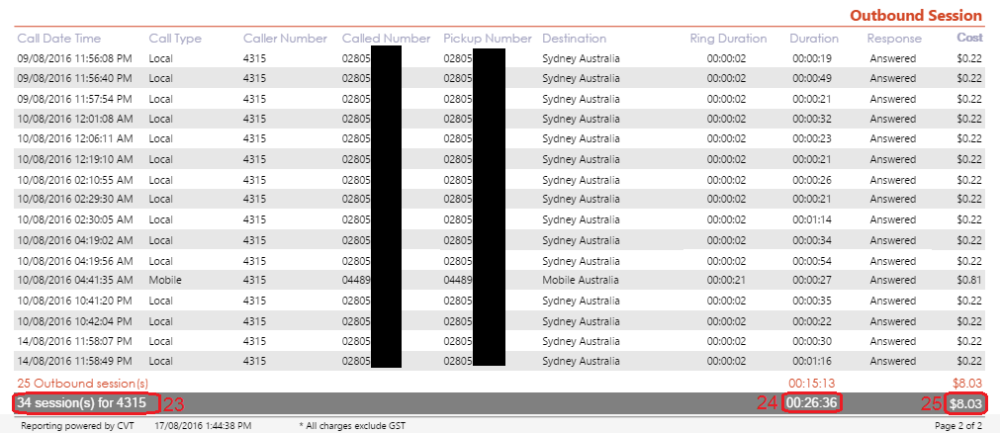Click the 25 Outbound session(s) summary
The height and width of the screenshot is (433, 1000).
pyautogui.click(x=83, y=383)
